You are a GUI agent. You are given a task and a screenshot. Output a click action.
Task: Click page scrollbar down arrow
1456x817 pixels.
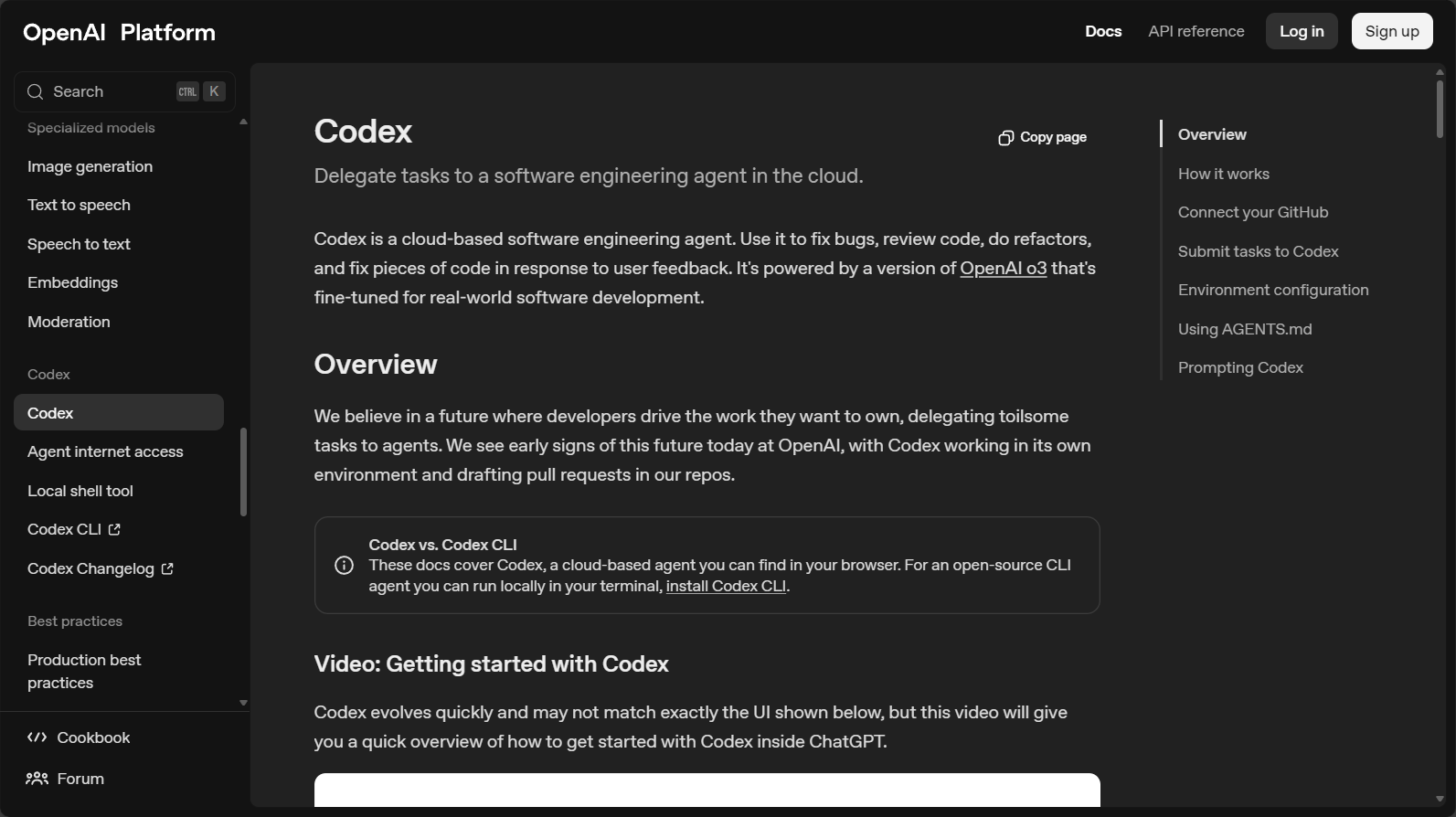(1440, 800)
